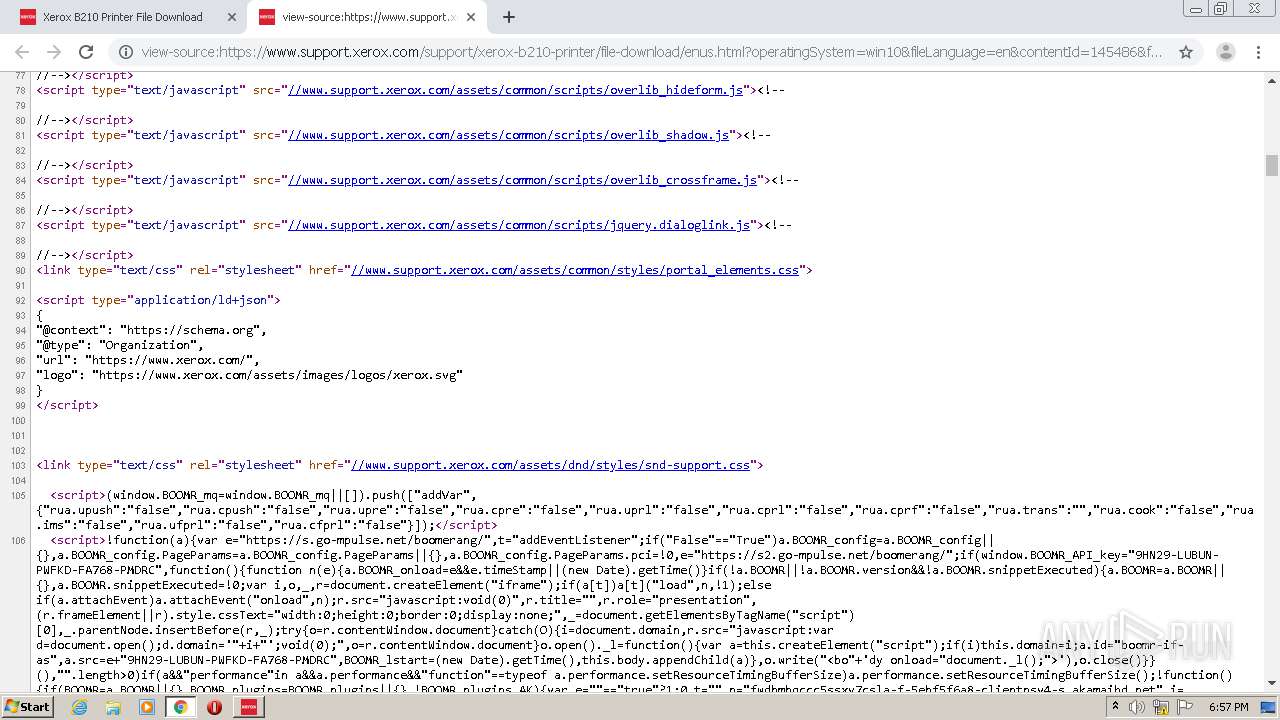Click the Action Center flag tray icon
The width and height of the screenshot is (1280, 720).
click(1183, 707)
